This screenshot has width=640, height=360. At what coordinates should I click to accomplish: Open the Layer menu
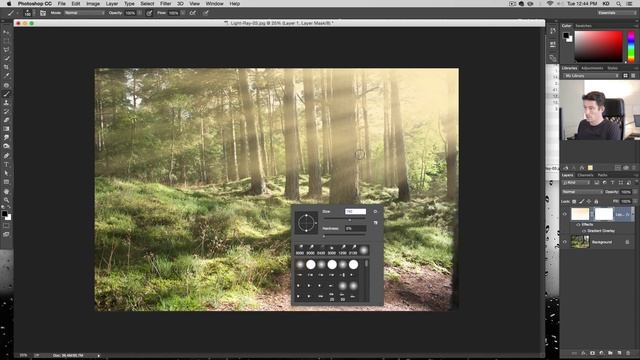point(111,4)
